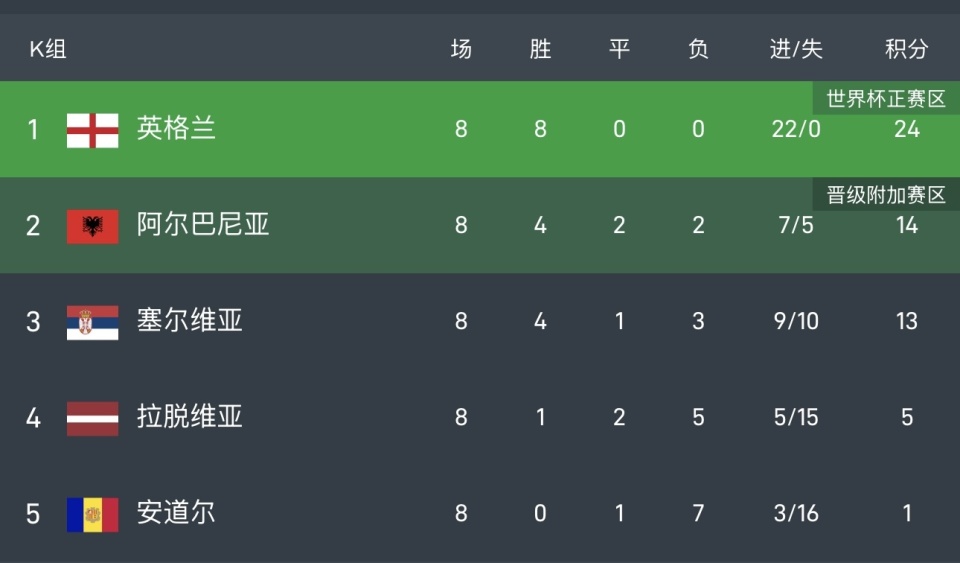Click the 场 column header
The width and height of the screenshot is (960, 563).
(x=461, y=49)
